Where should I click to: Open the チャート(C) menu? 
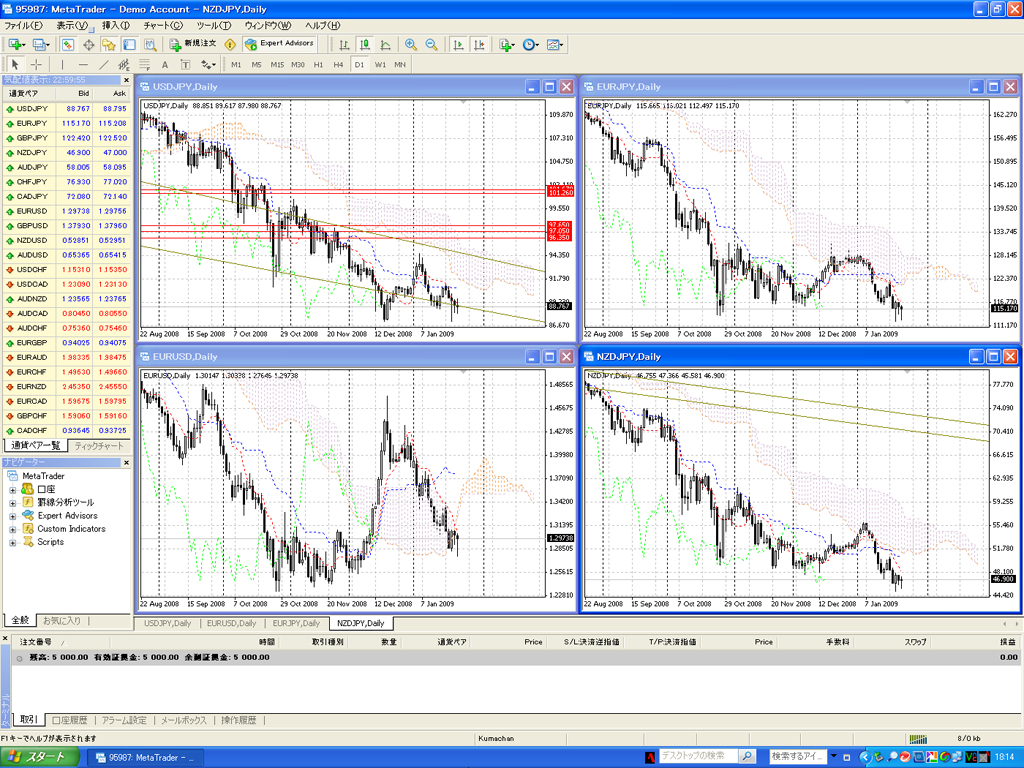(163, 25)
